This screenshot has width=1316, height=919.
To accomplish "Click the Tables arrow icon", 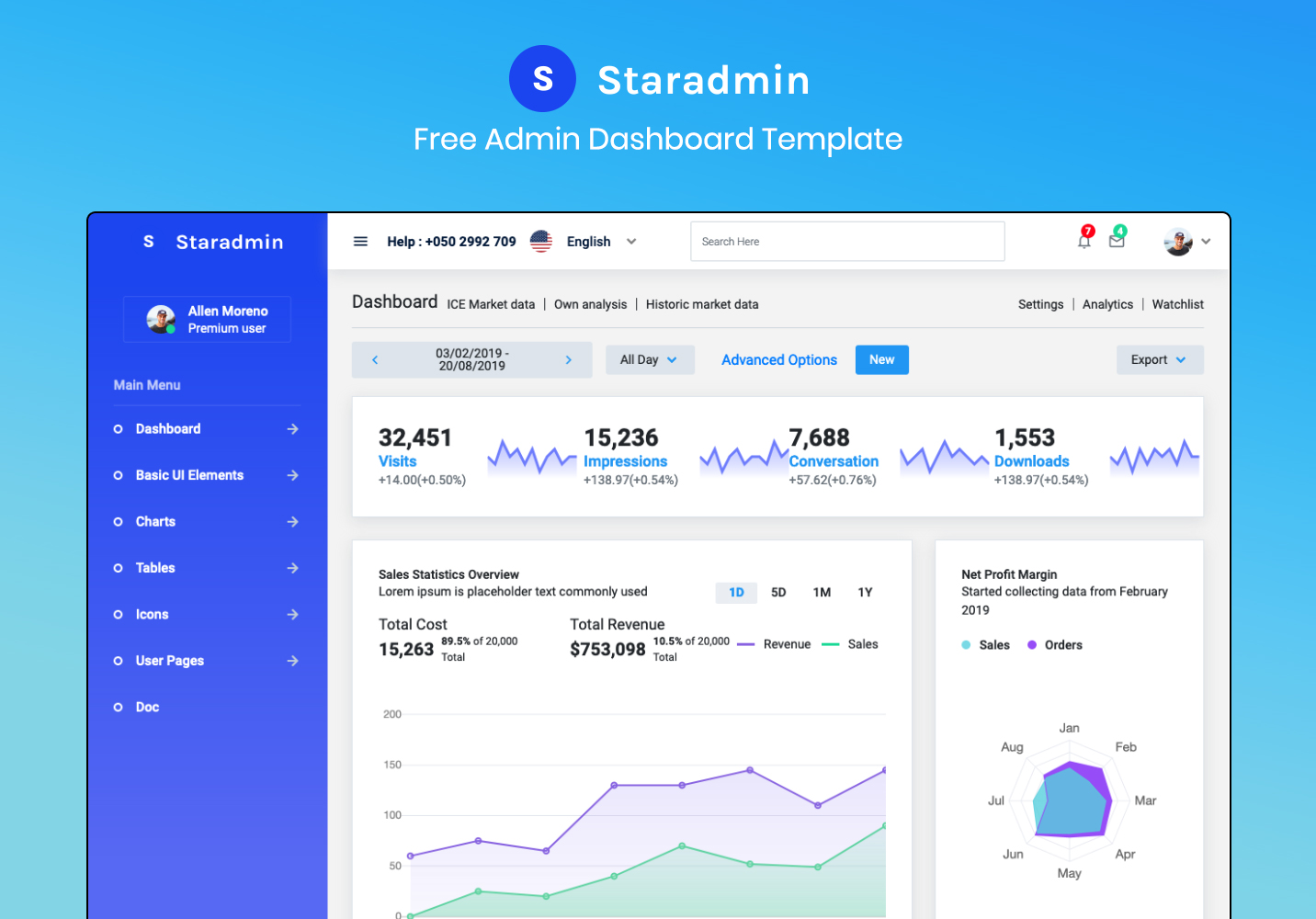I will tap(292, 568).
